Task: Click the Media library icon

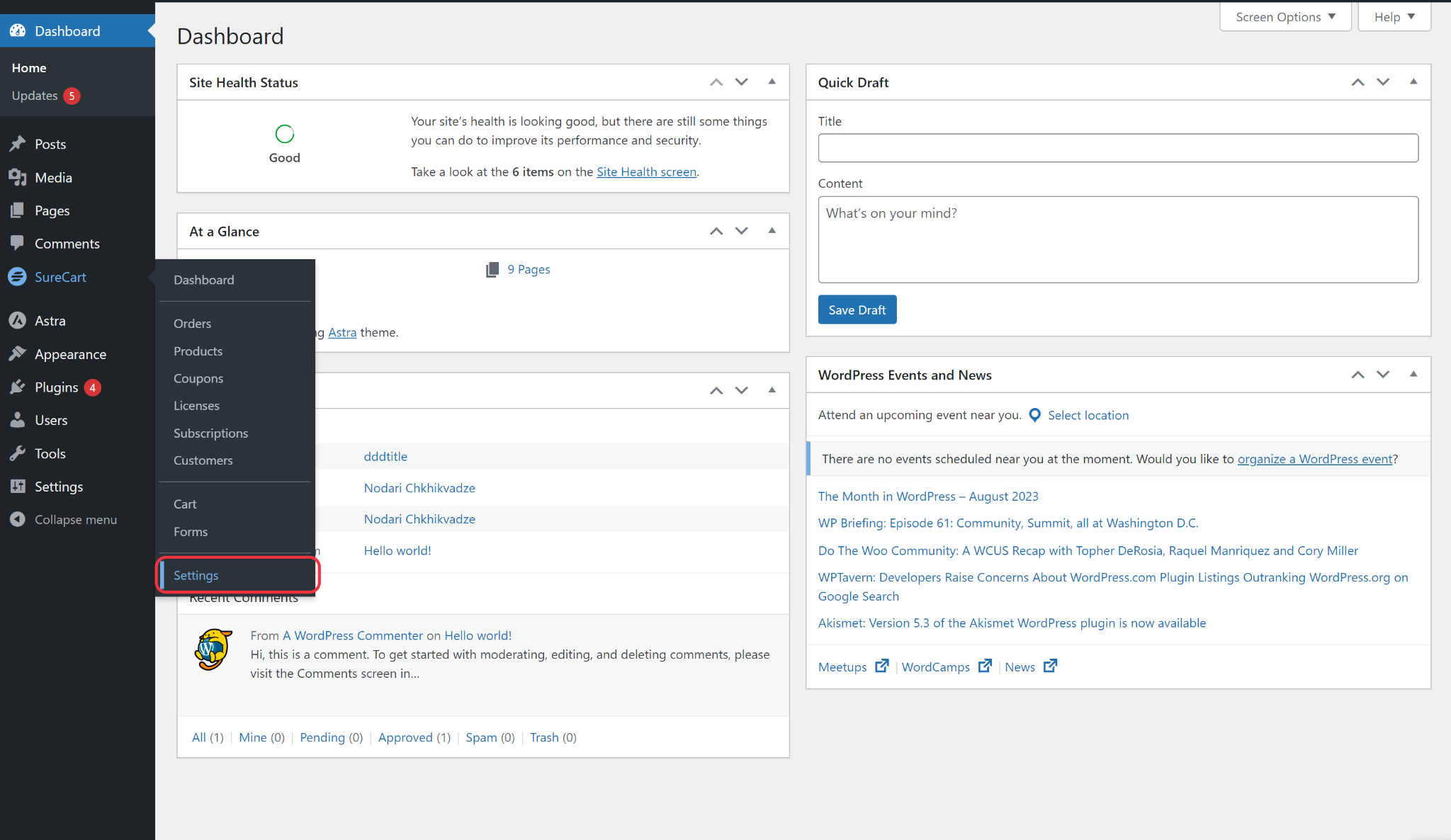Action: [18, 178]
